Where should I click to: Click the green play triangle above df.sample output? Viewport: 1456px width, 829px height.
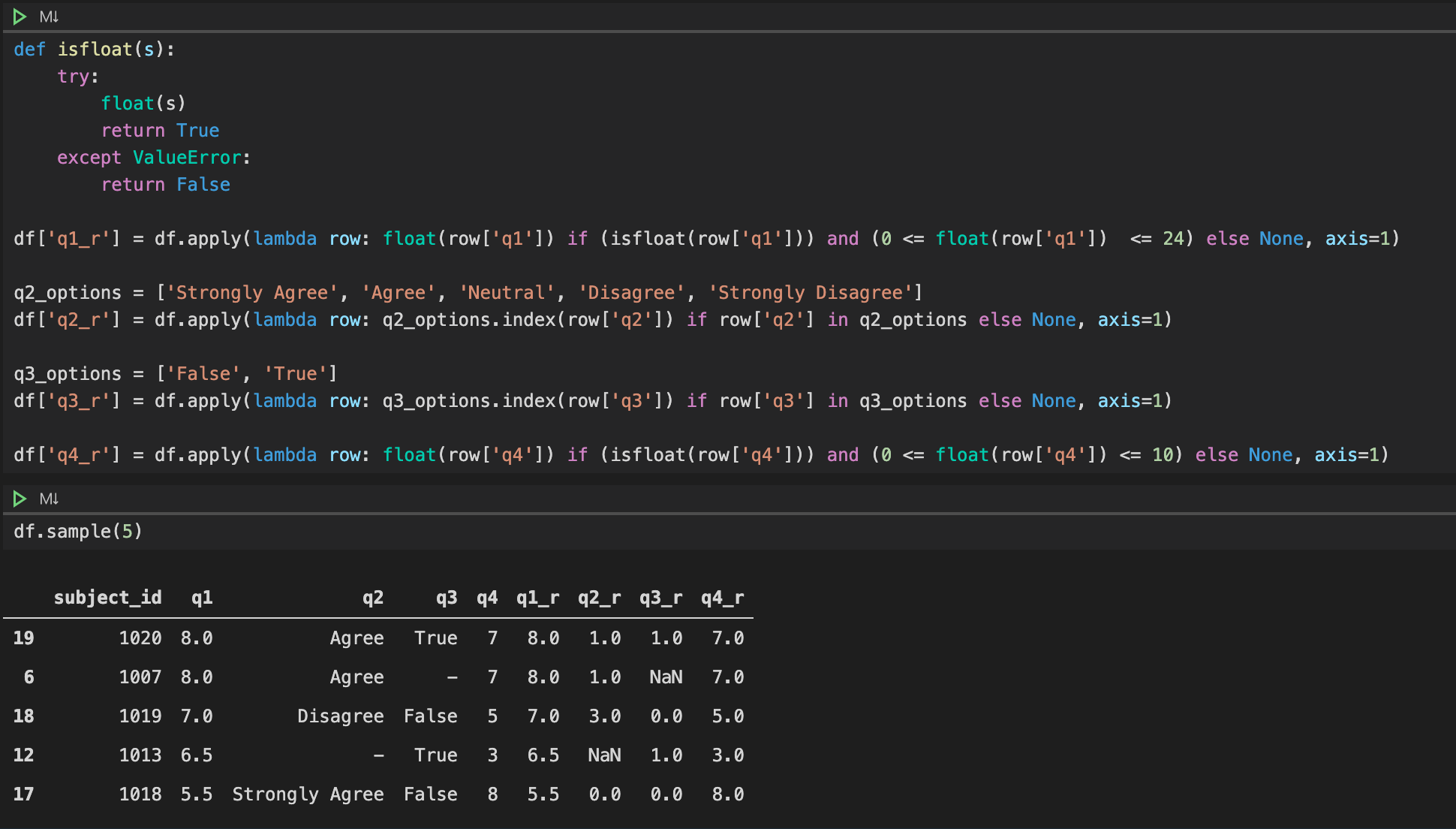coord(20,498)
